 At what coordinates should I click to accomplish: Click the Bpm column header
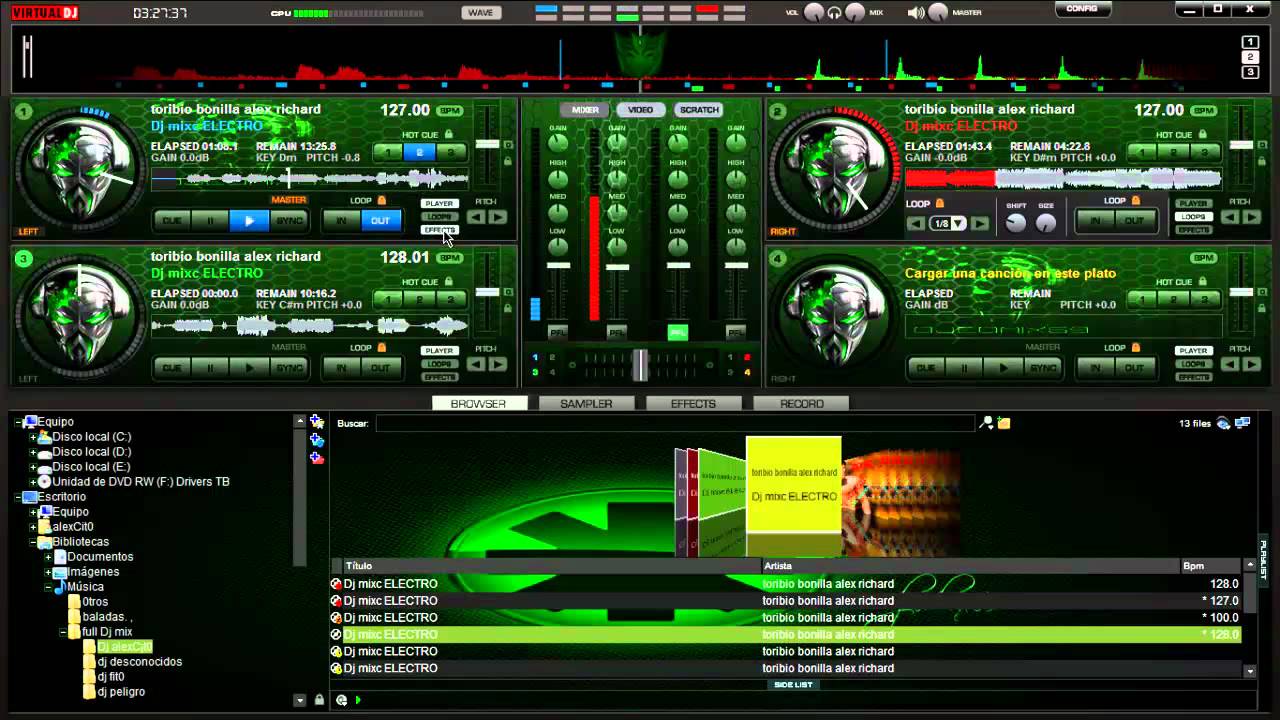pyautogui.click(x=1212, y=566)
